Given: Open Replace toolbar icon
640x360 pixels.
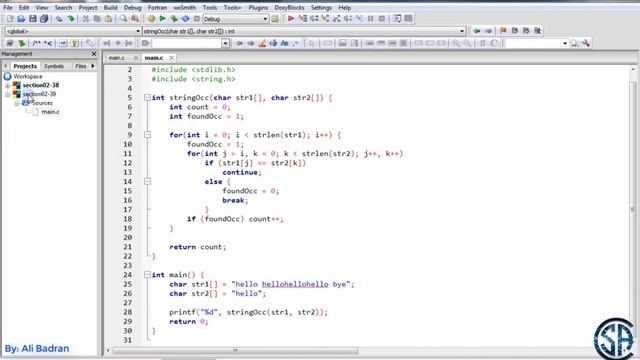Looking at the screenshot, I should [x=135, y=19].
